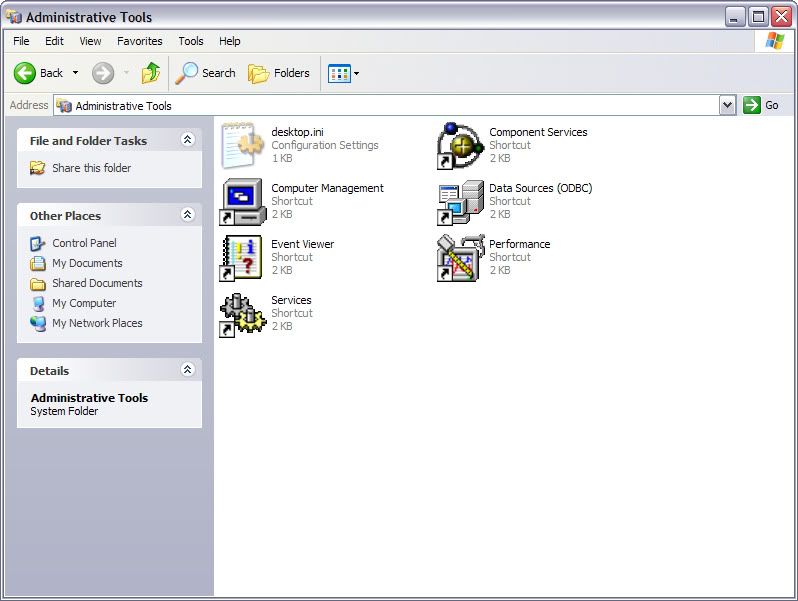The image size is (798, 601).
Task: Select the Services gears icon
Action: [x=242, y=314]
